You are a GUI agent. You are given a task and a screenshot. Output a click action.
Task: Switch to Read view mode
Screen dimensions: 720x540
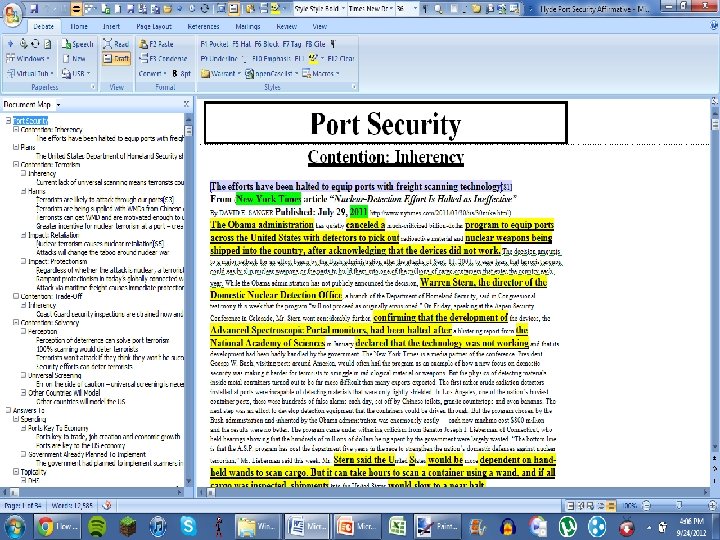point(116,44)
